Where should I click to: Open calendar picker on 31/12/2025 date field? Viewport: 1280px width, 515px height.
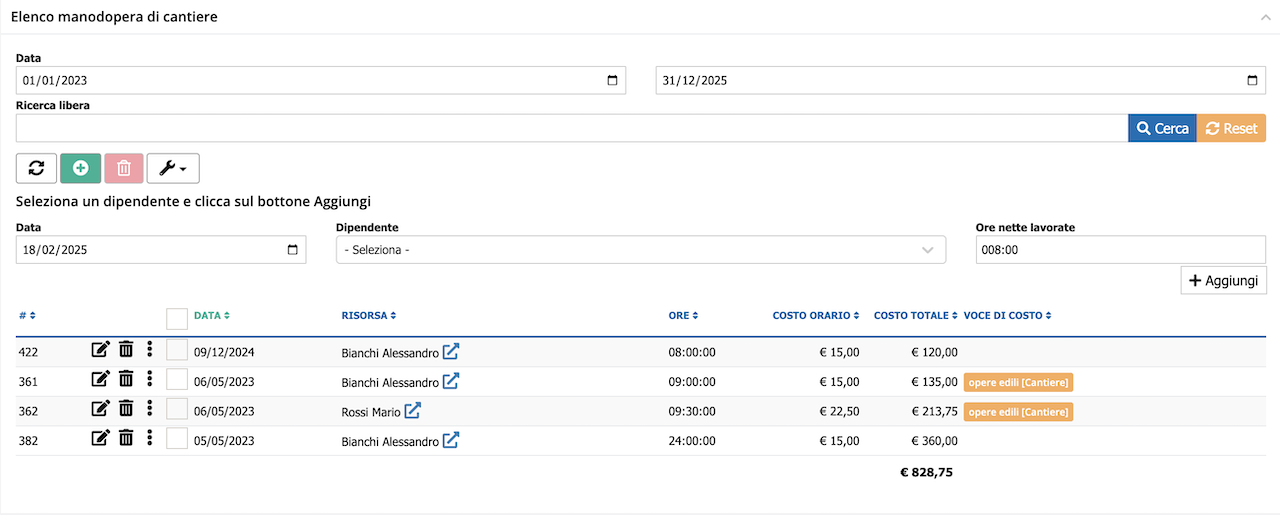(x=1252, y=81)
